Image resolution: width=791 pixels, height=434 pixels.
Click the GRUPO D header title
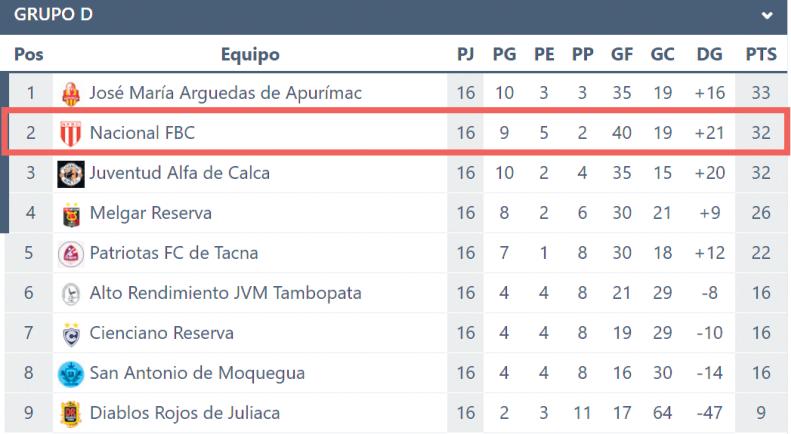click(x=53, y=15)
